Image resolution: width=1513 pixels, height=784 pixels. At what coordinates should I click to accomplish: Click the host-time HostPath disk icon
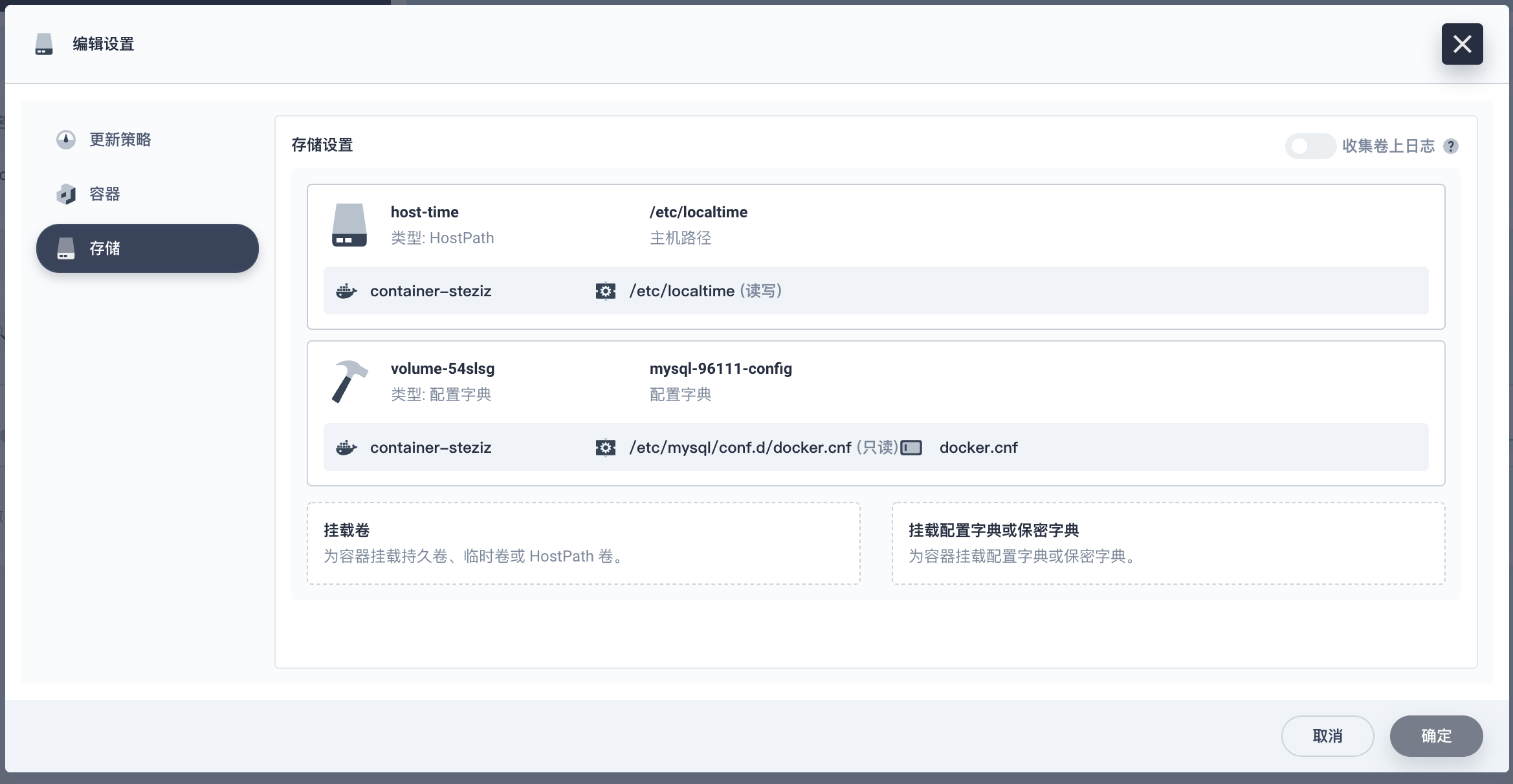tap(349, 224)
